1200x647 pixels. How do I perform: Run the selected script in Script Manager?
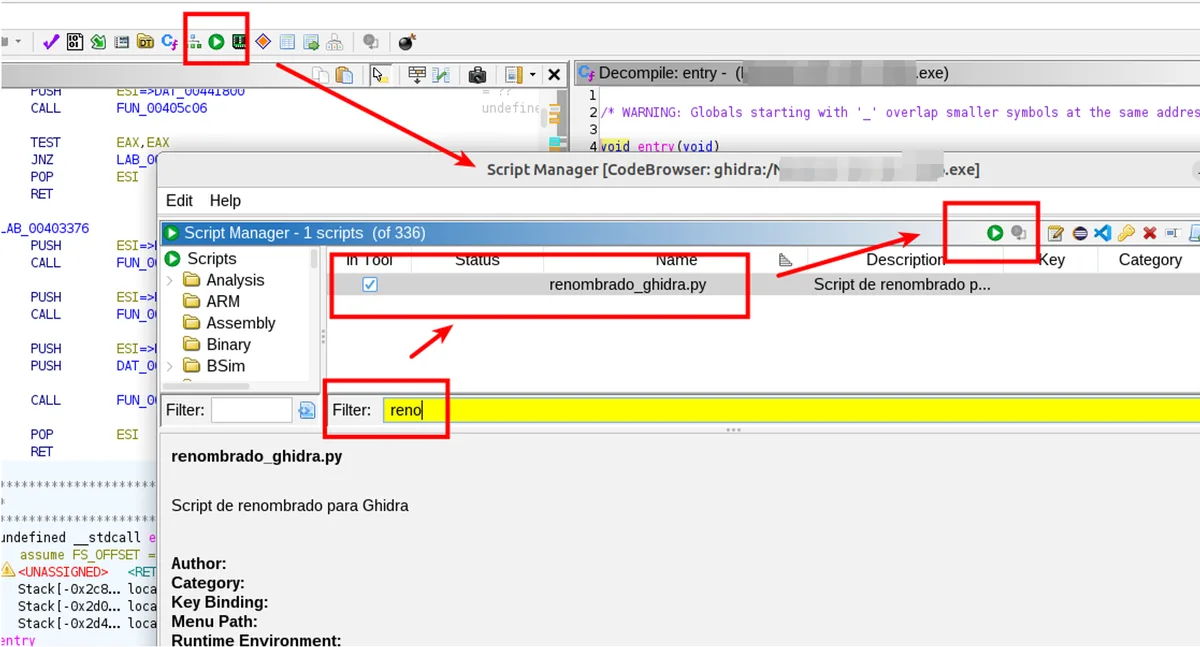(995, 233)
